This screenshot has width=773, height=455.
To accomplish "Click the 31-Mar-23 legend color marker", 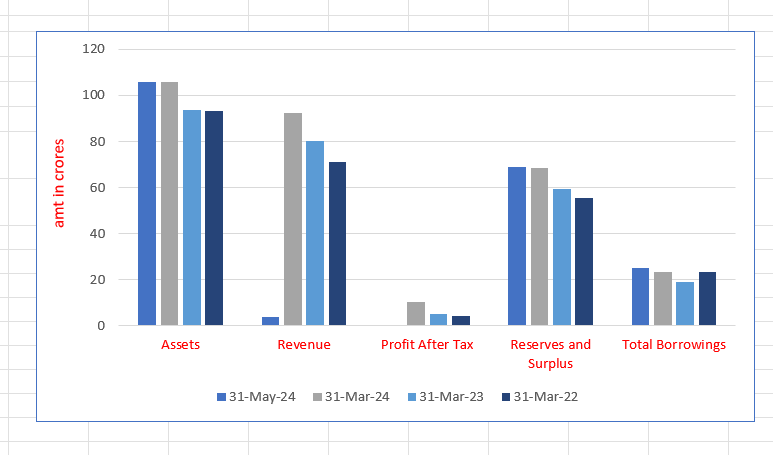I will coord(409,397).
